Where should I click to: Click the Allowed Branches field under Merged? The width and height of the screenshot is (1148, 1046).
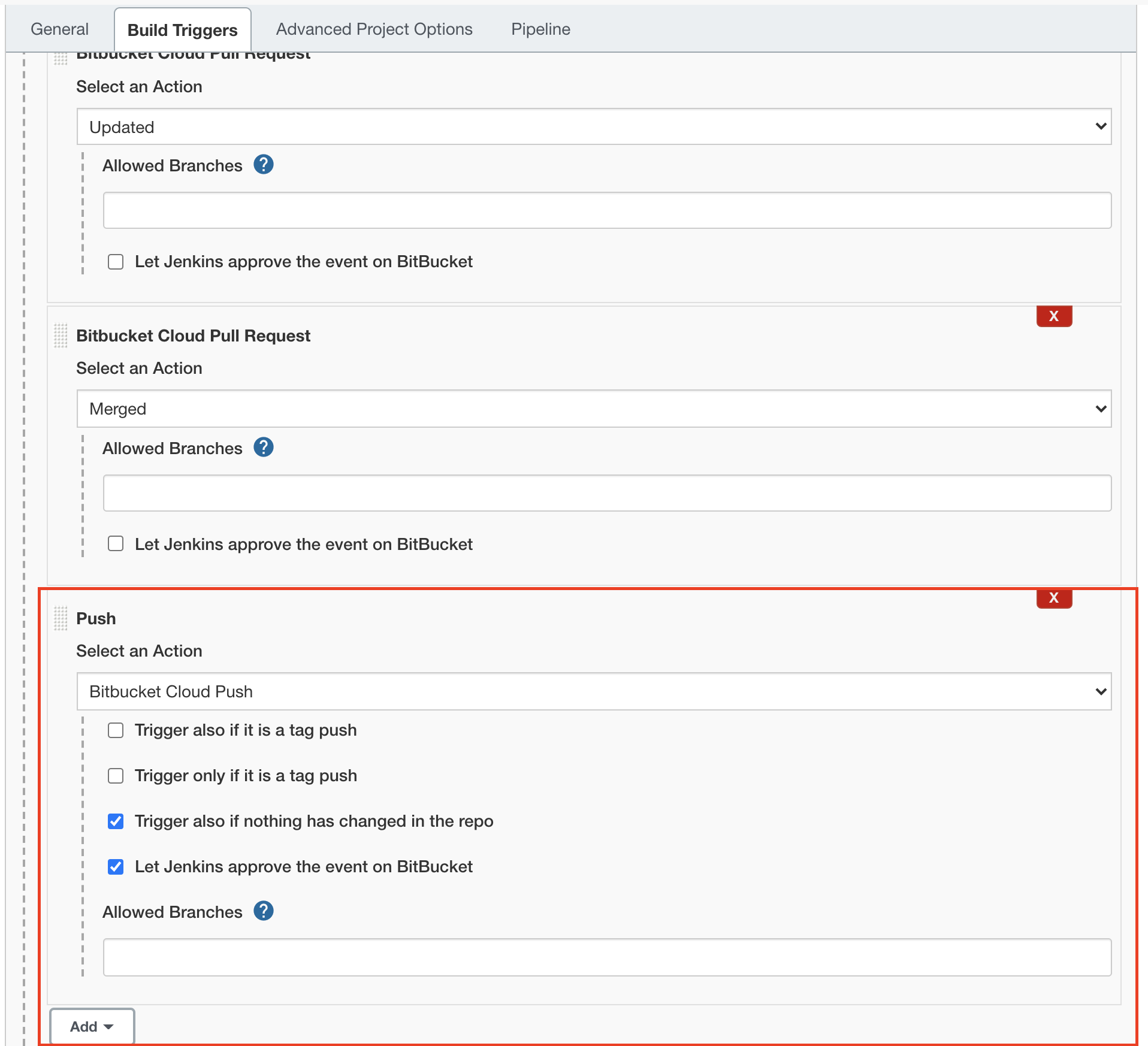(607, 492)
